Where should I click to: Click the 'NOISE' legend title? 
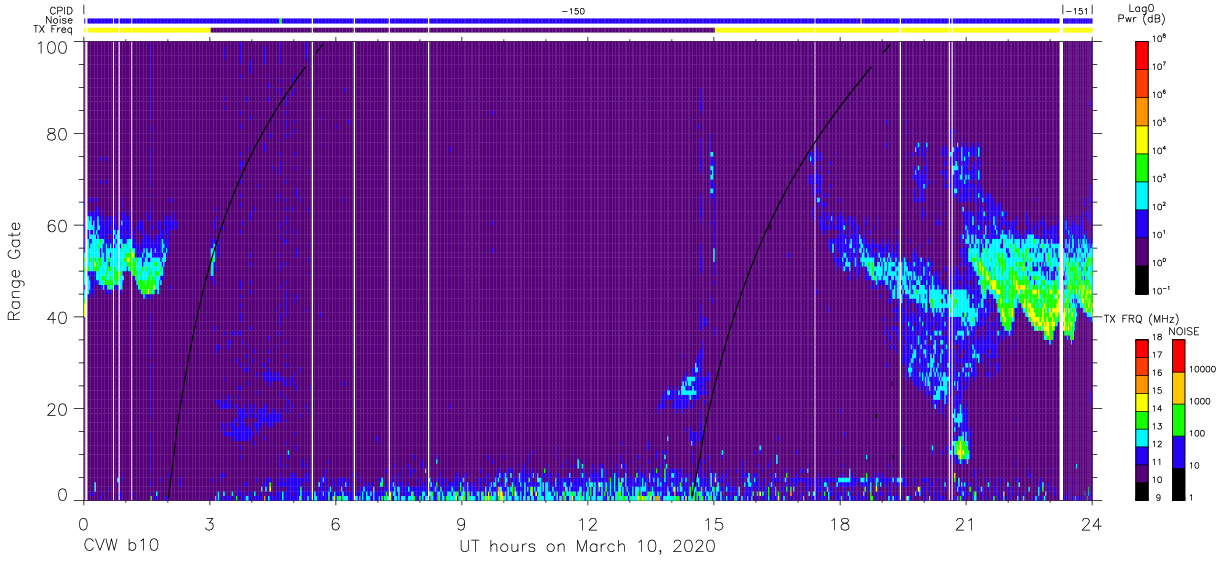(x=1183, y=330)
